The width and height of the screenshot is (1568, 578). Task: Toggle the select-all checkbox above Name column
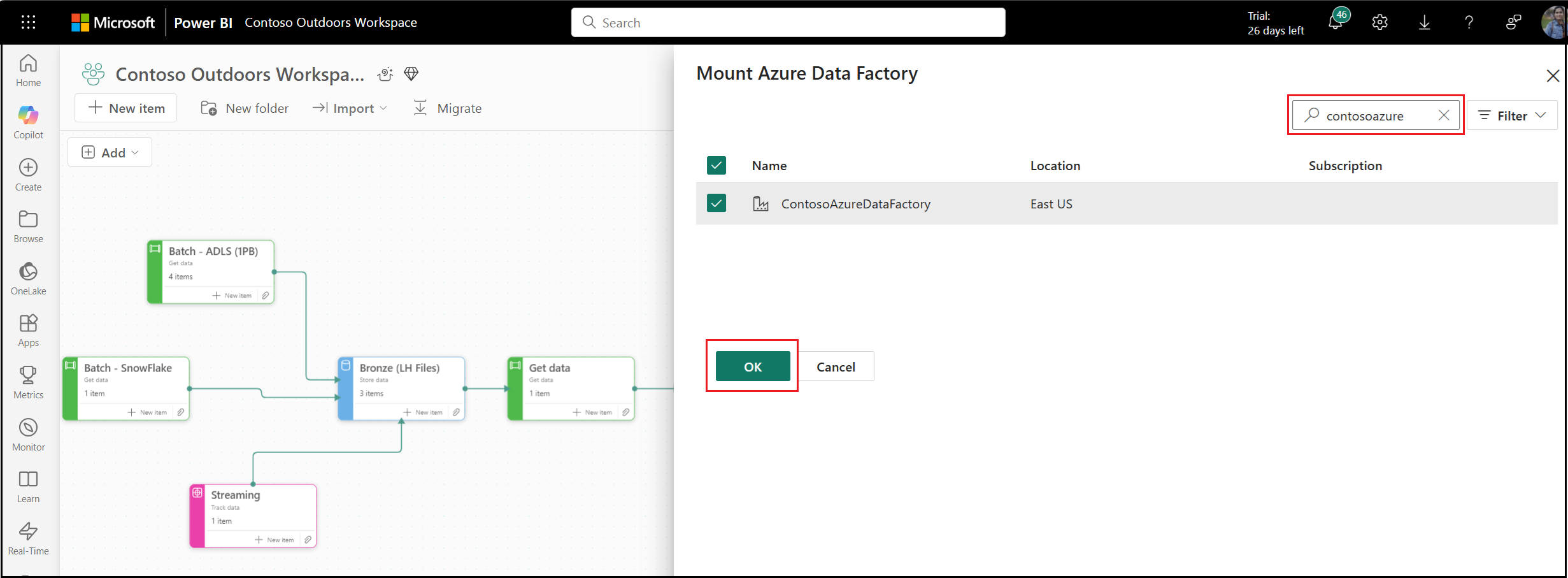click(716, 165)
